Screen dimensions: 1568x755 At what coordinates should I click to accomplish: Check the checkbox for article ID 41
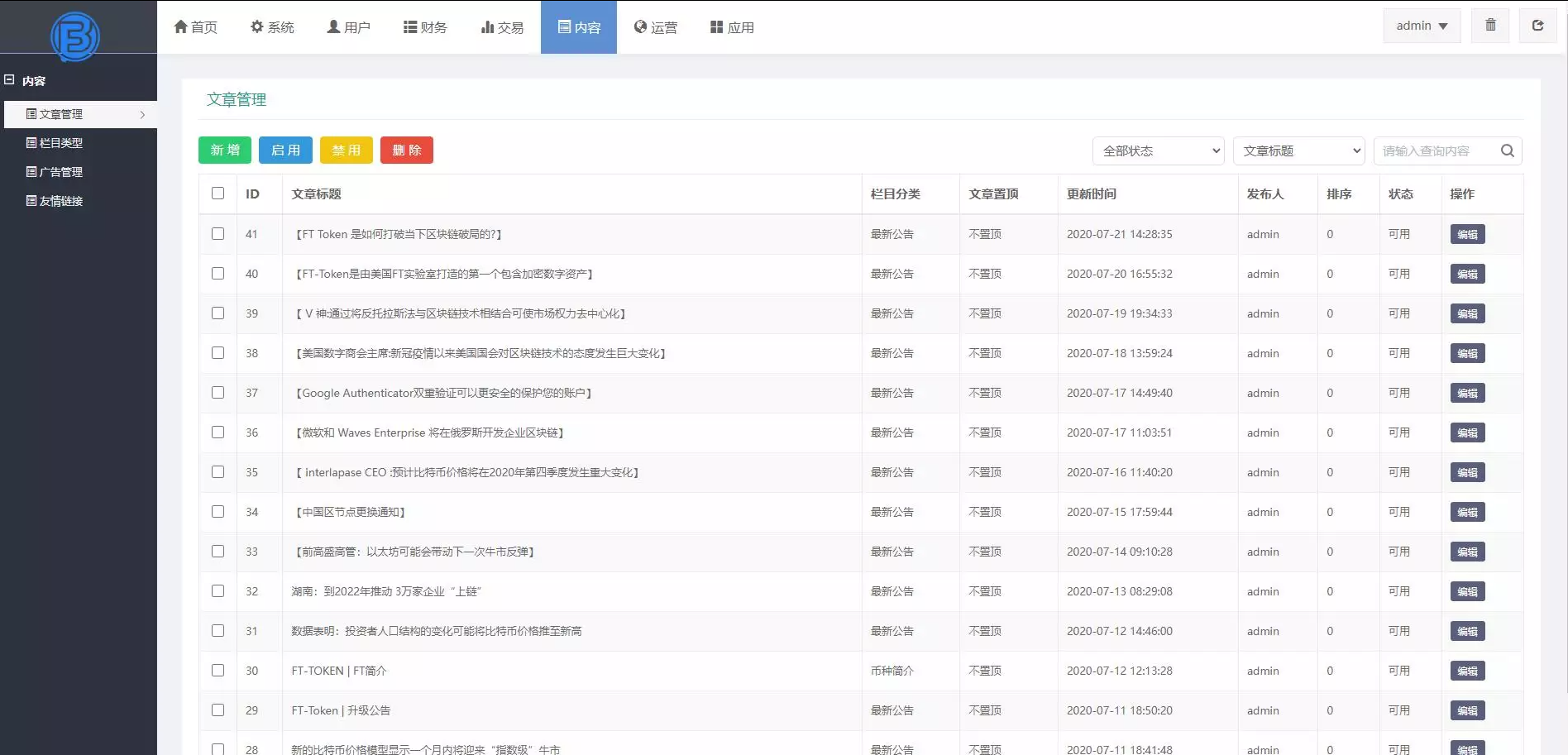coord(218,234)
